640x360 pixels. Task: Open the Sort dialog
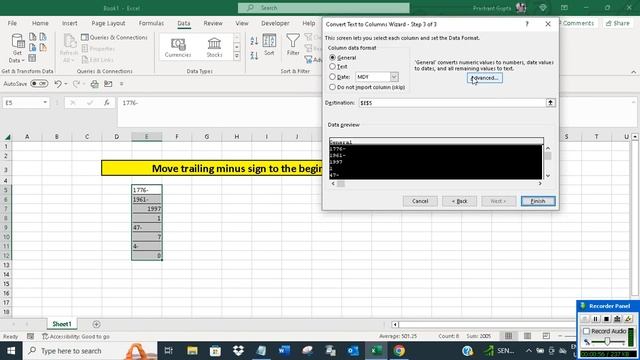269,45
